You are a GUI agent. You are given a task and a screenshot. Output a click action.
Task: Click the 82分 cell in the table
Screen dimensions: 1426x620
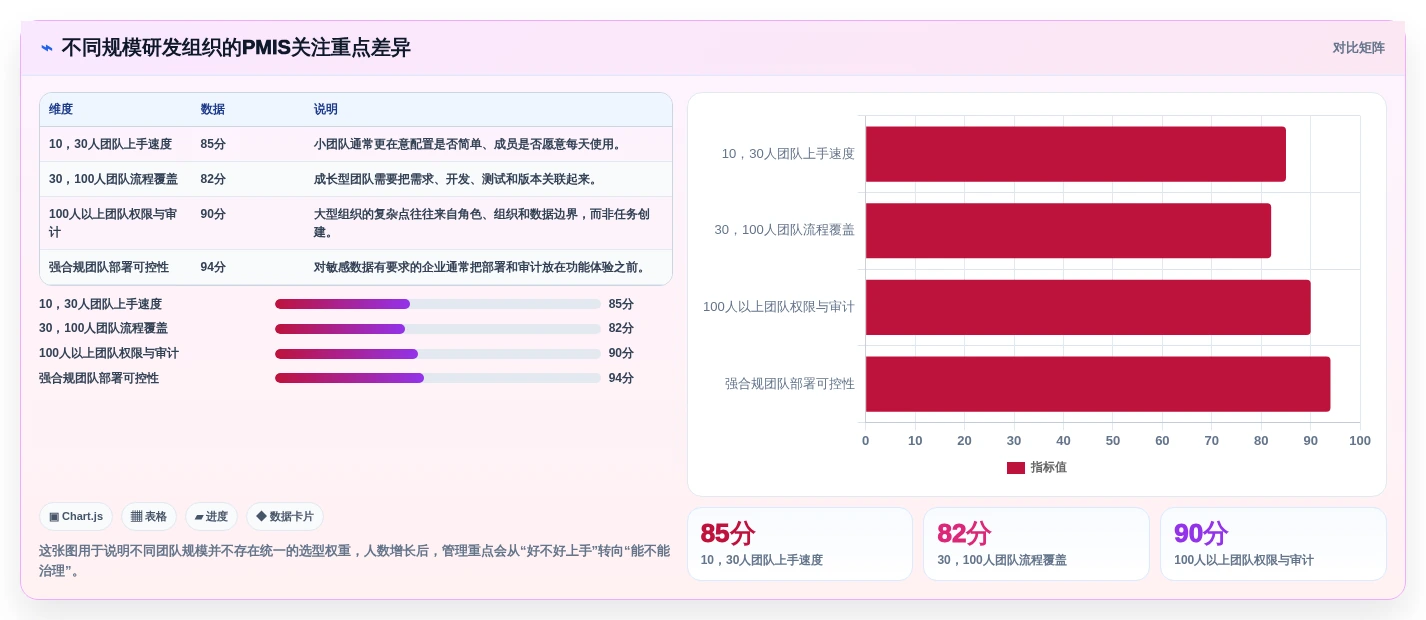(213, 179)
